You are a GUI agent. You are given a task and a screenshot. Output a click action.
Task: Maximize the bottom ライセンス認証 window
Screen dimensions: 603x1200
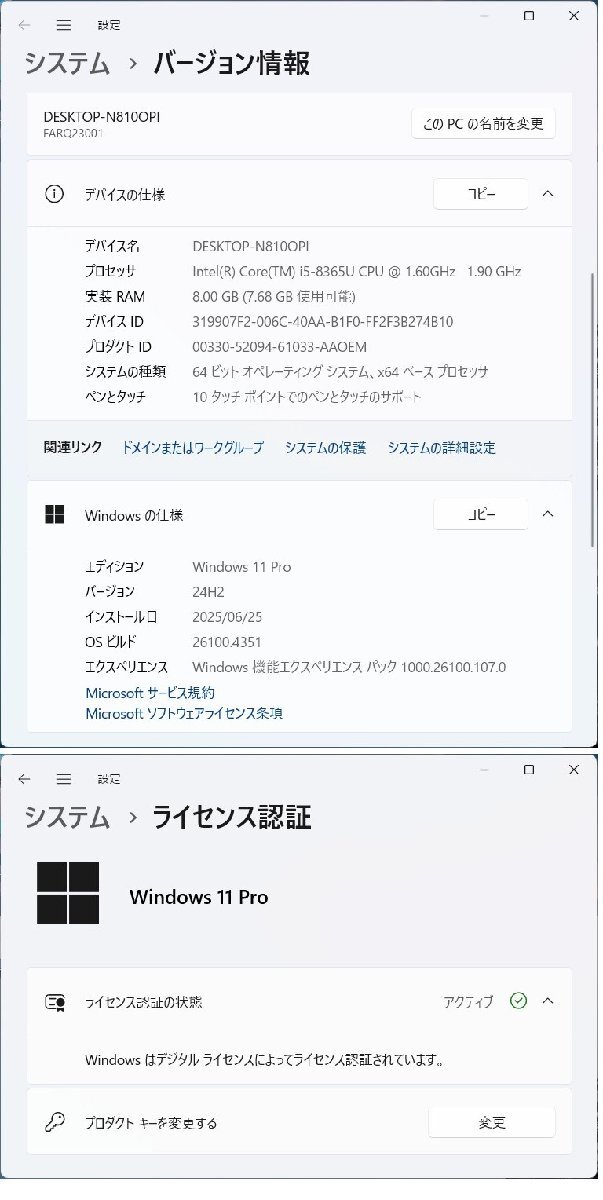[529, 770]
